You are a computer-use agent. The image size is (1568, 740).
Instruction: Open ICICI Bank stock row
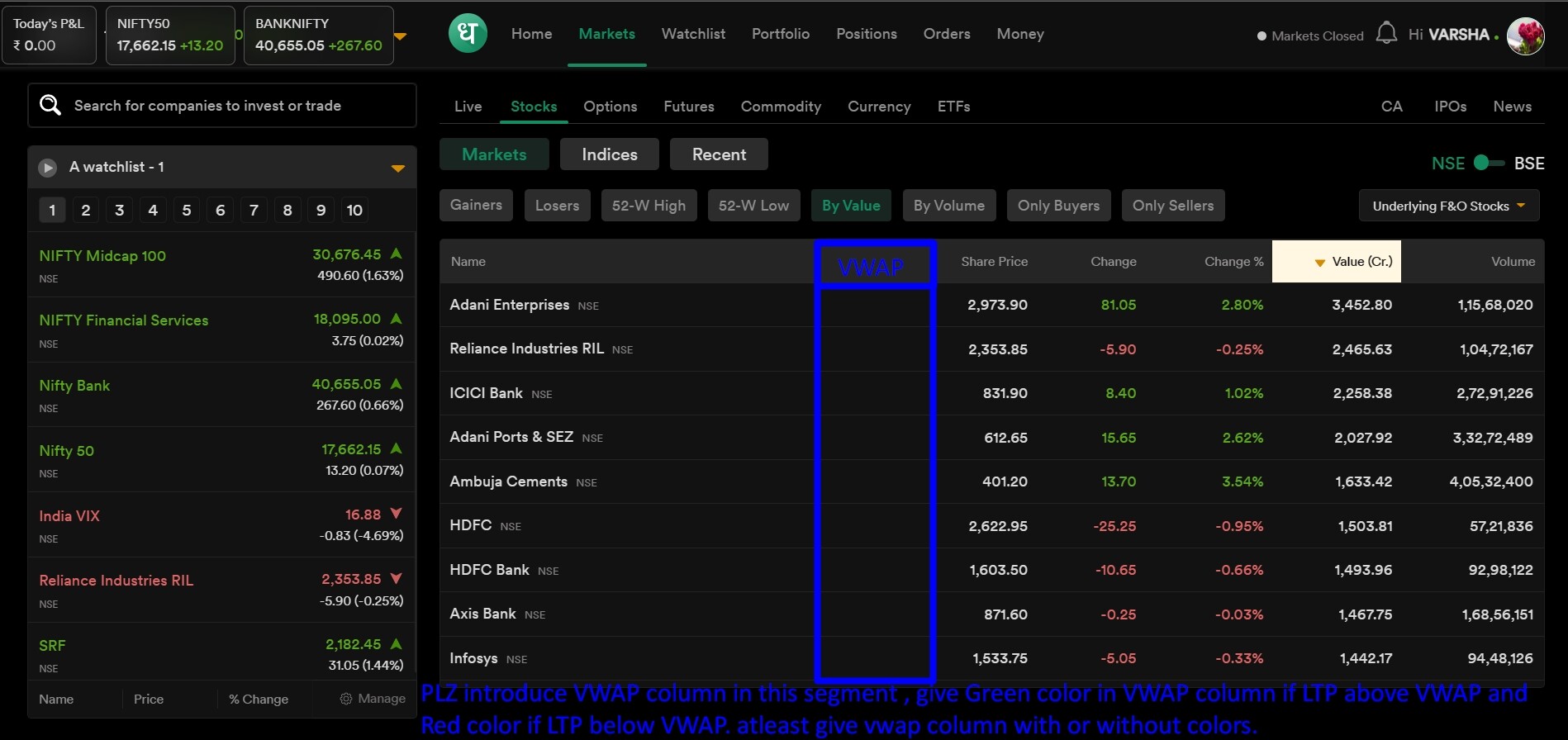pos(991,393)
